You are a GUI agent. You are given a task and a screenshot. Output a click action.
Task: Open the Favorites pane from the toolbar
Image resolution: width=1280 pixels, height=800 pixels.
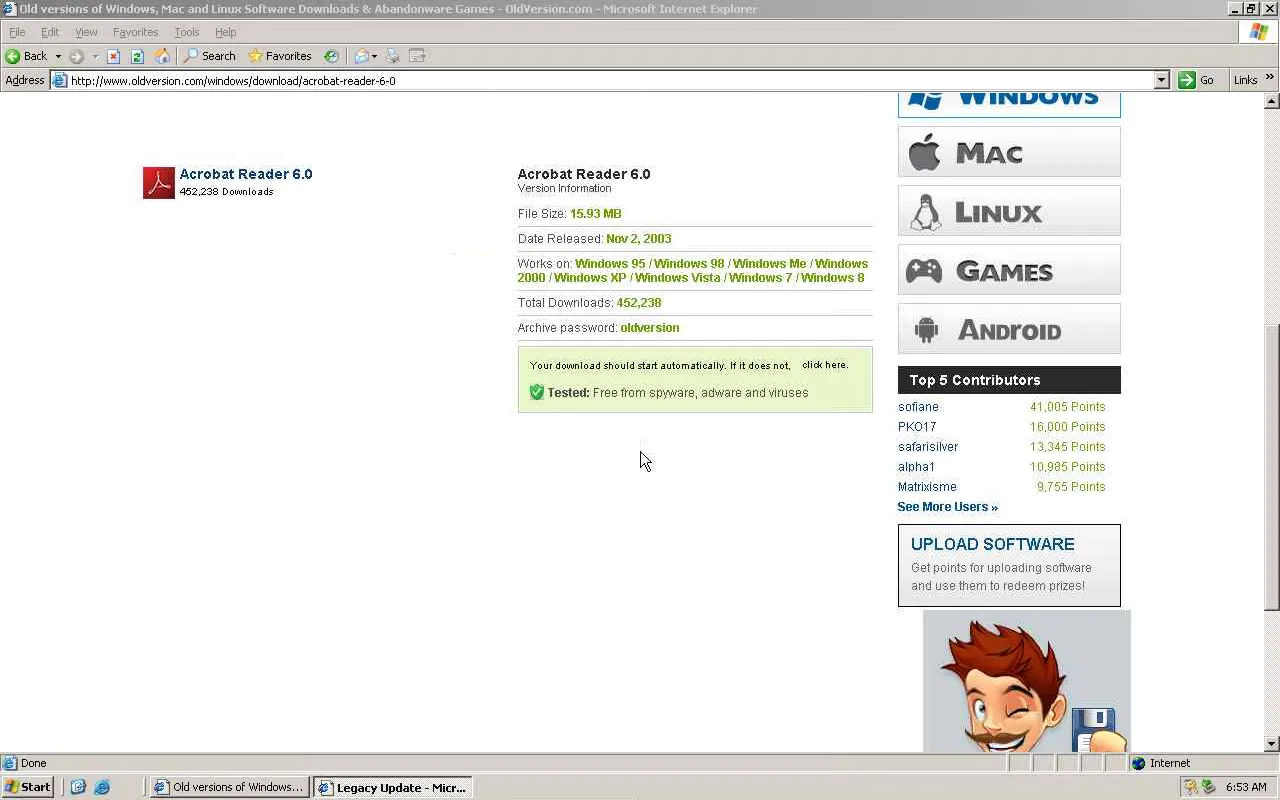click(280, 56)
